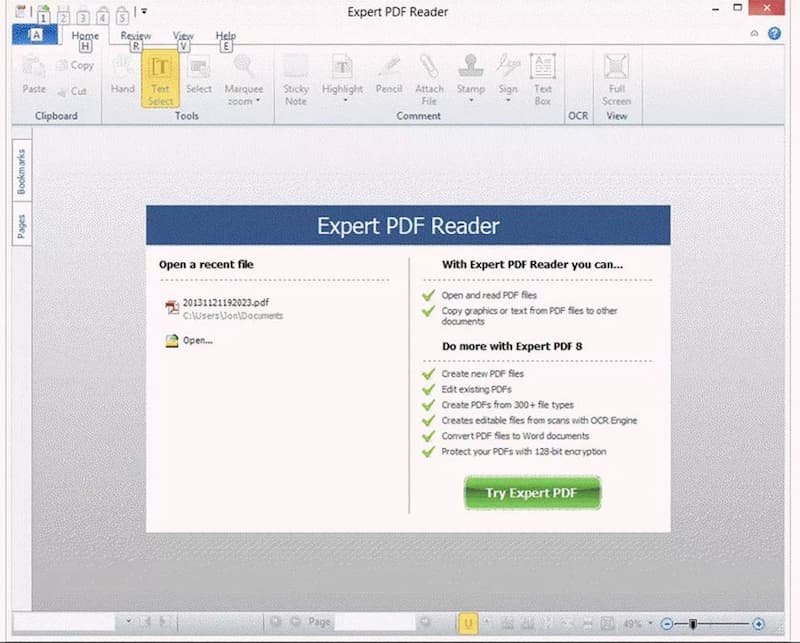The image size is (800, 643).
Task: Click the Open... link
Action: [198, 340]
